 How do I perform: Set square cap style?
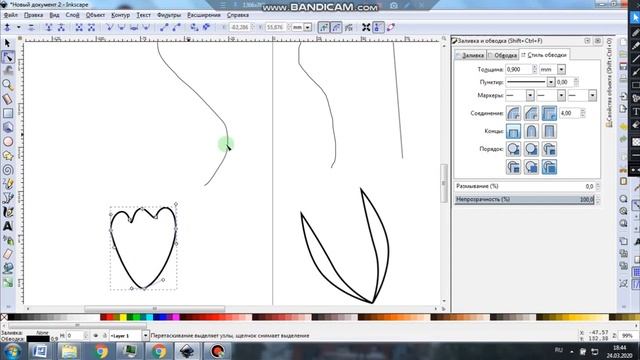coord(549,131)
